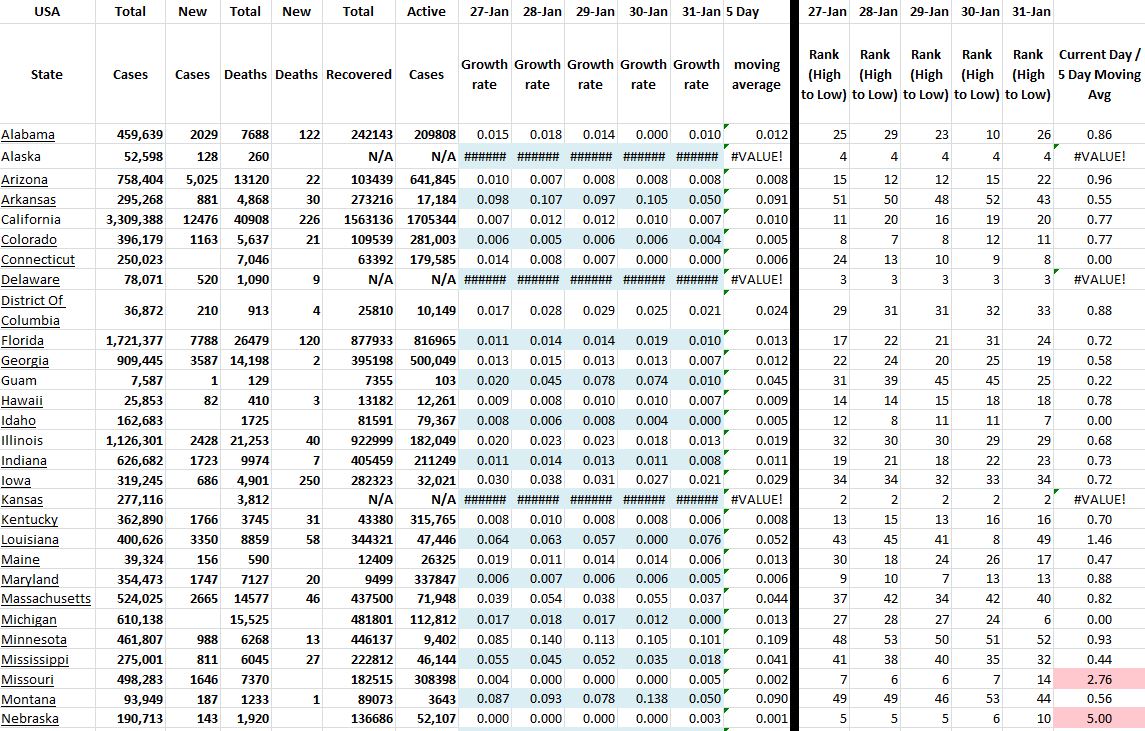Click the Arizona hyperlink
1145x731 pixels.
[x=24, y=180]
